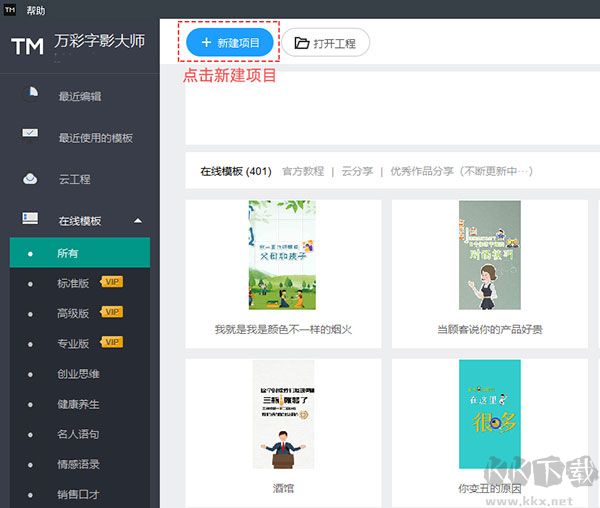Click the cloud project icon

31,178
